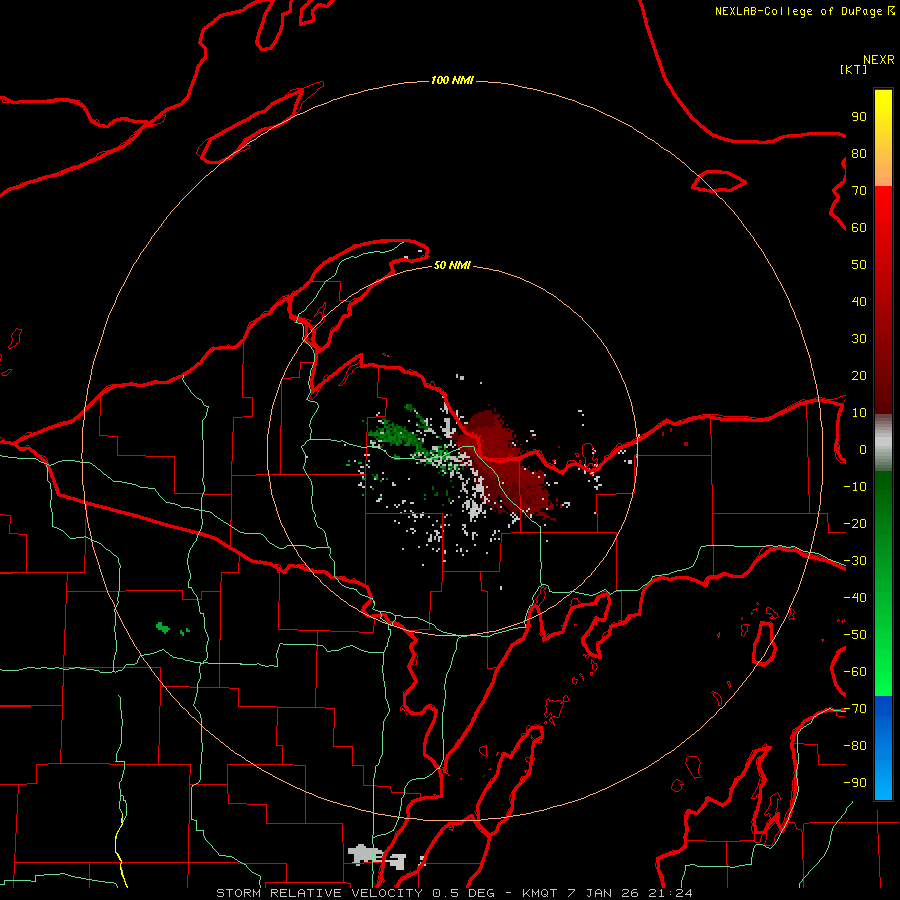900x900 pixels.
Task: Click the 50 NMI range ring label
Action: [x=452, y=265]
